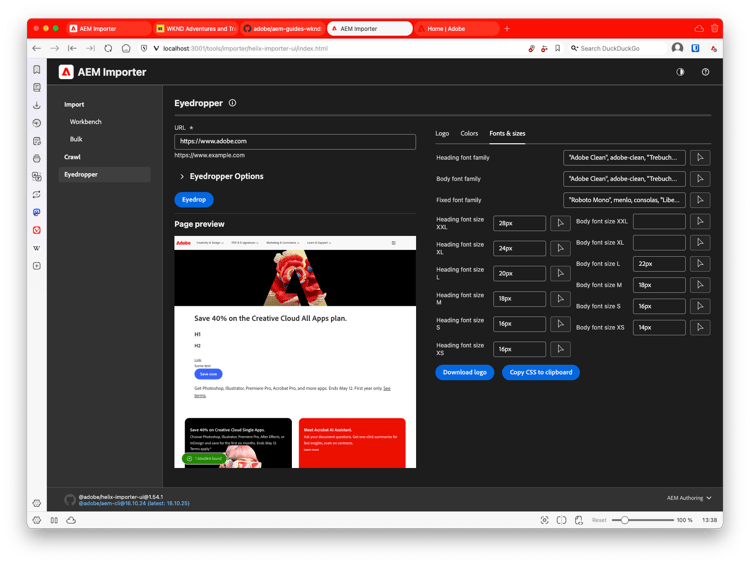
Task: Switch to Home | Adobe browser tab
Action: pyautogui.click(x=456, y=29)
